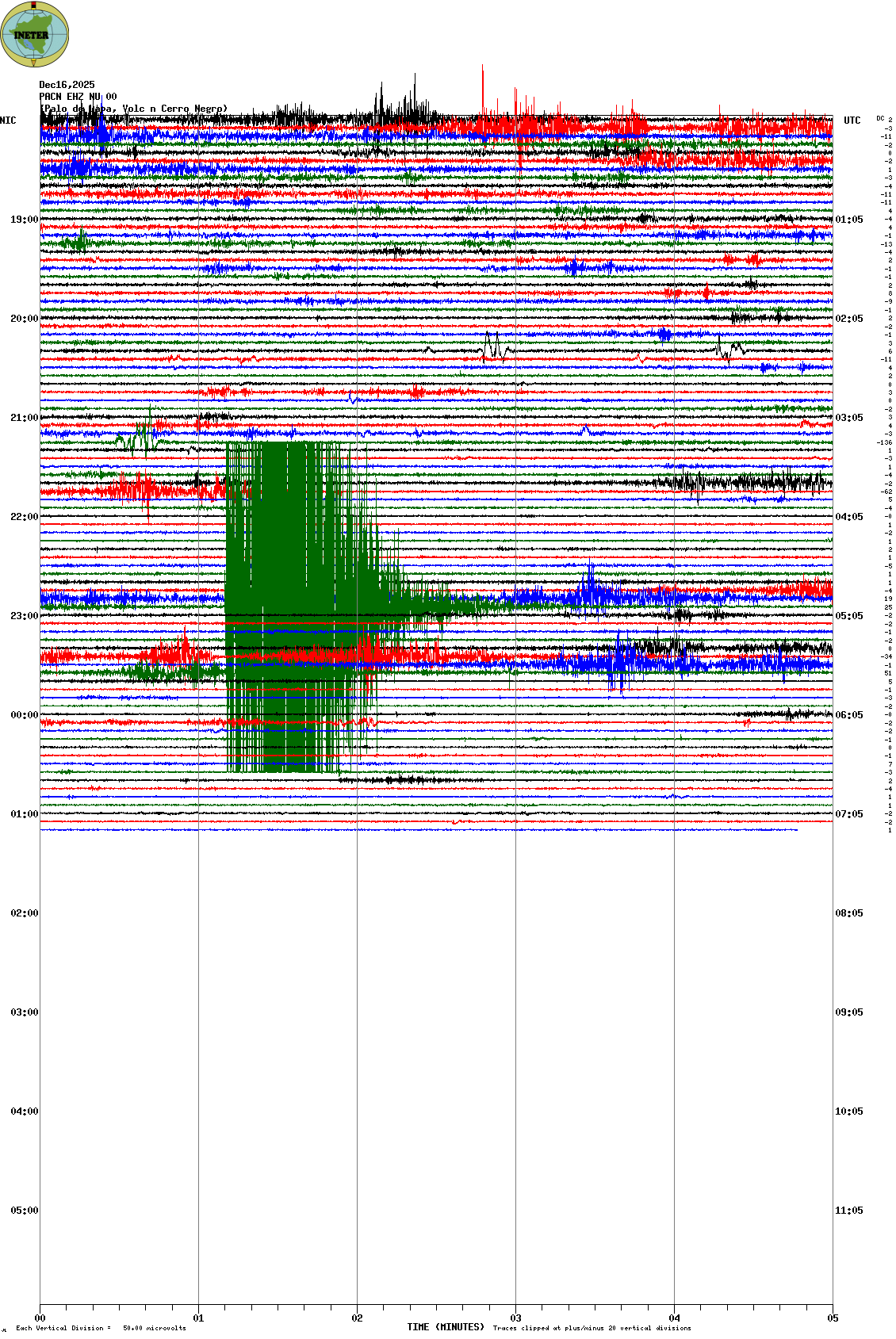Click the 05:05 UTC time label

coord(848,616)
